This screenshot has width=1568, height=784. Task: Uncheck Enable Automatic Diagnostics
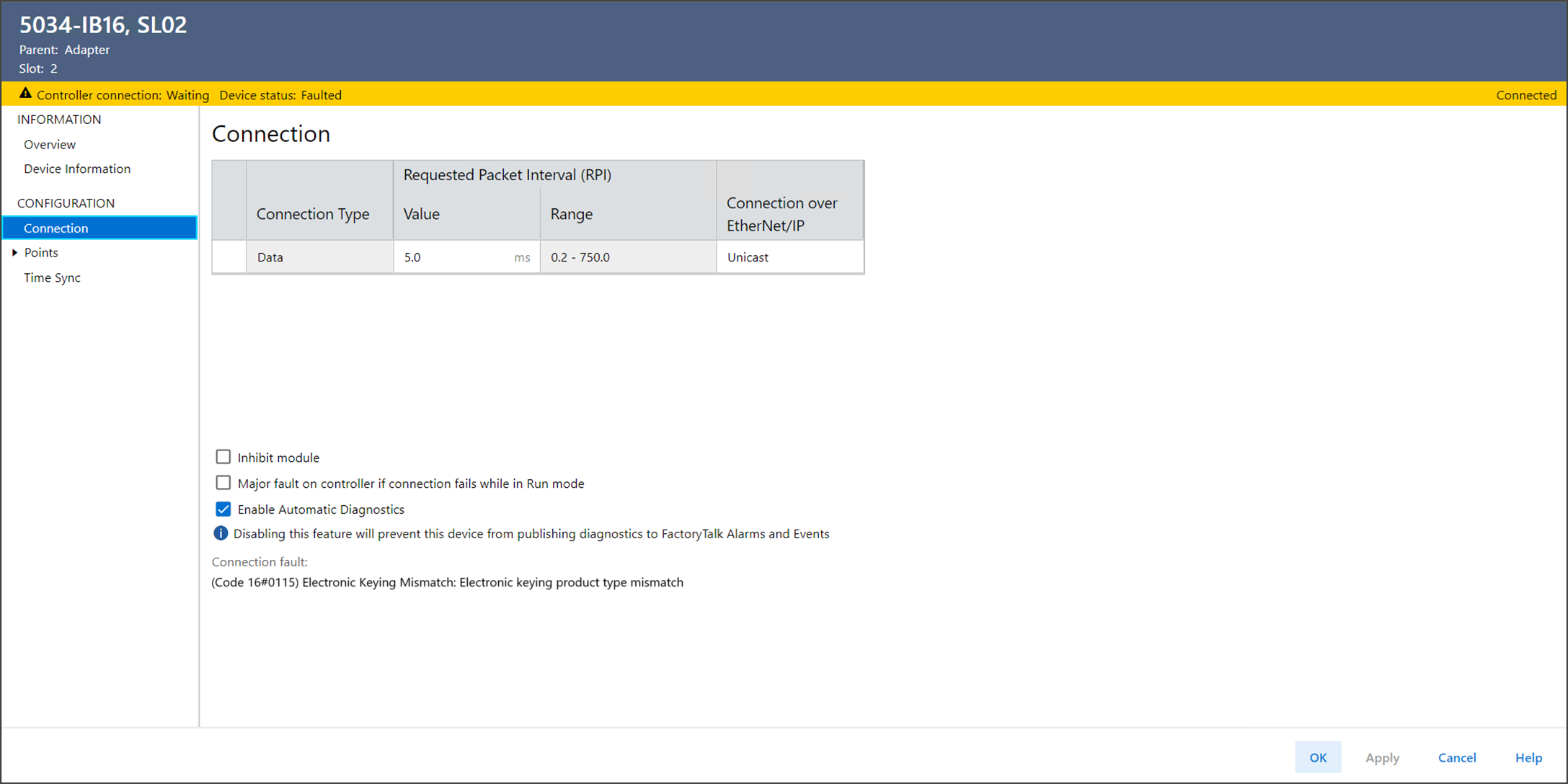[223, 509]
